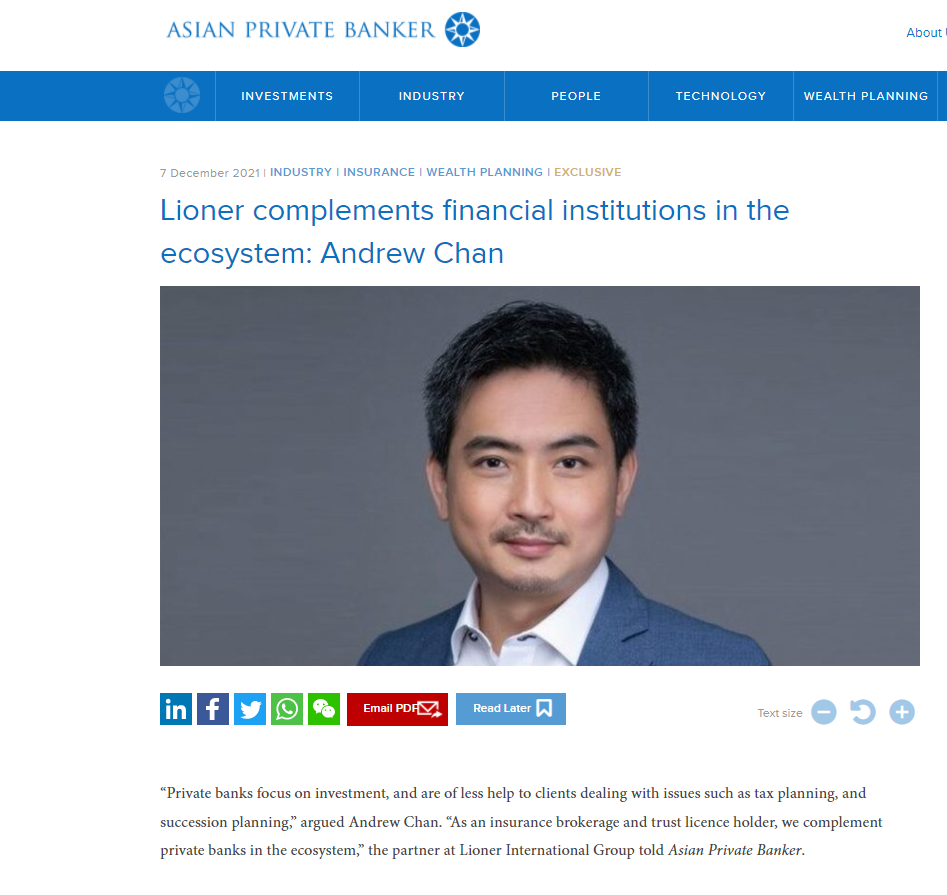Click the compass home icon in navbar

[182, 95]
